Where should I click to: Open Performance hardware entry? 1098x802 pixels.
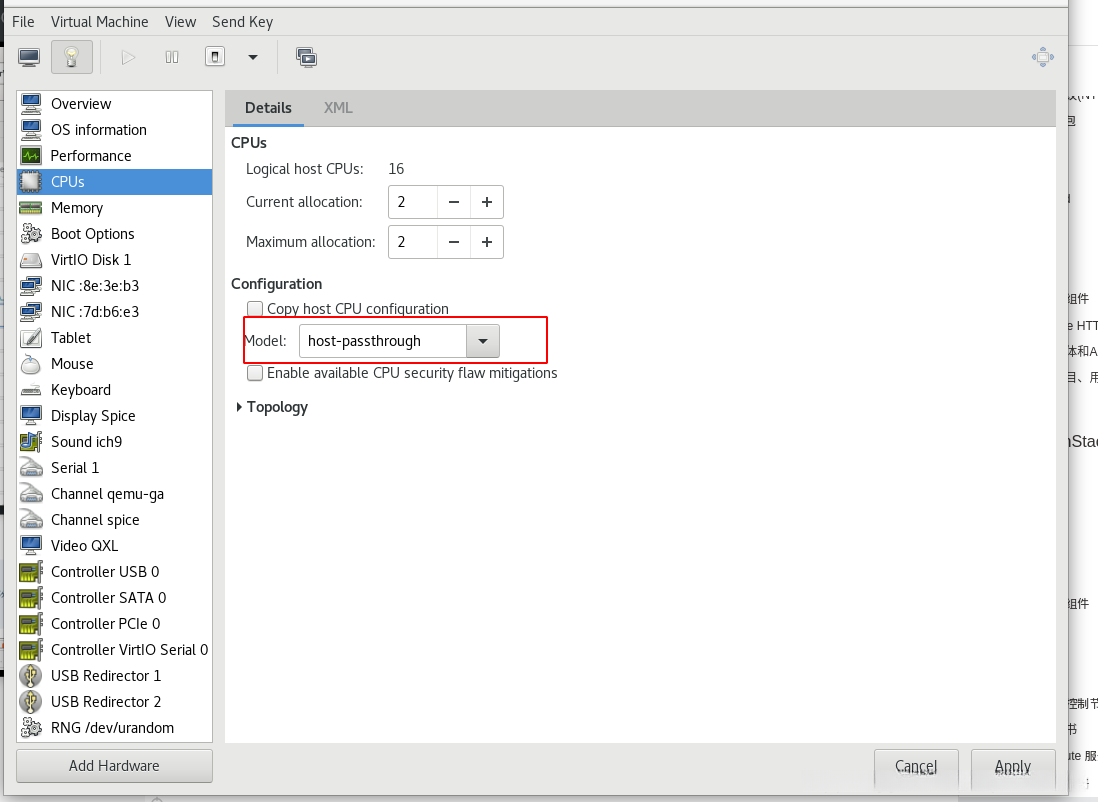point(114,155)
